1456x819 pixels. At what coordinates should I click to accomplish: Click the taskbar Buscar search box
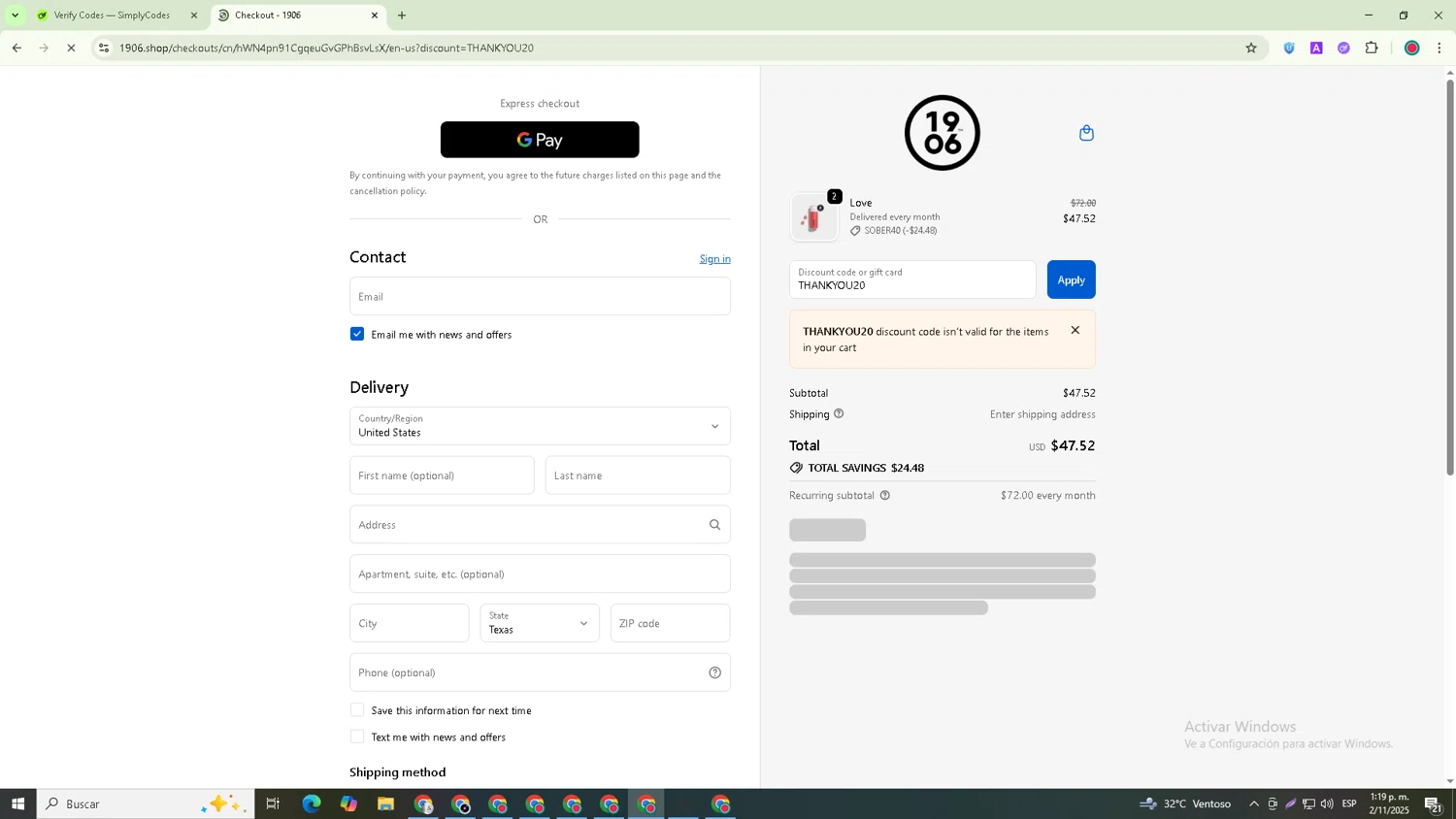click(146, 803)
